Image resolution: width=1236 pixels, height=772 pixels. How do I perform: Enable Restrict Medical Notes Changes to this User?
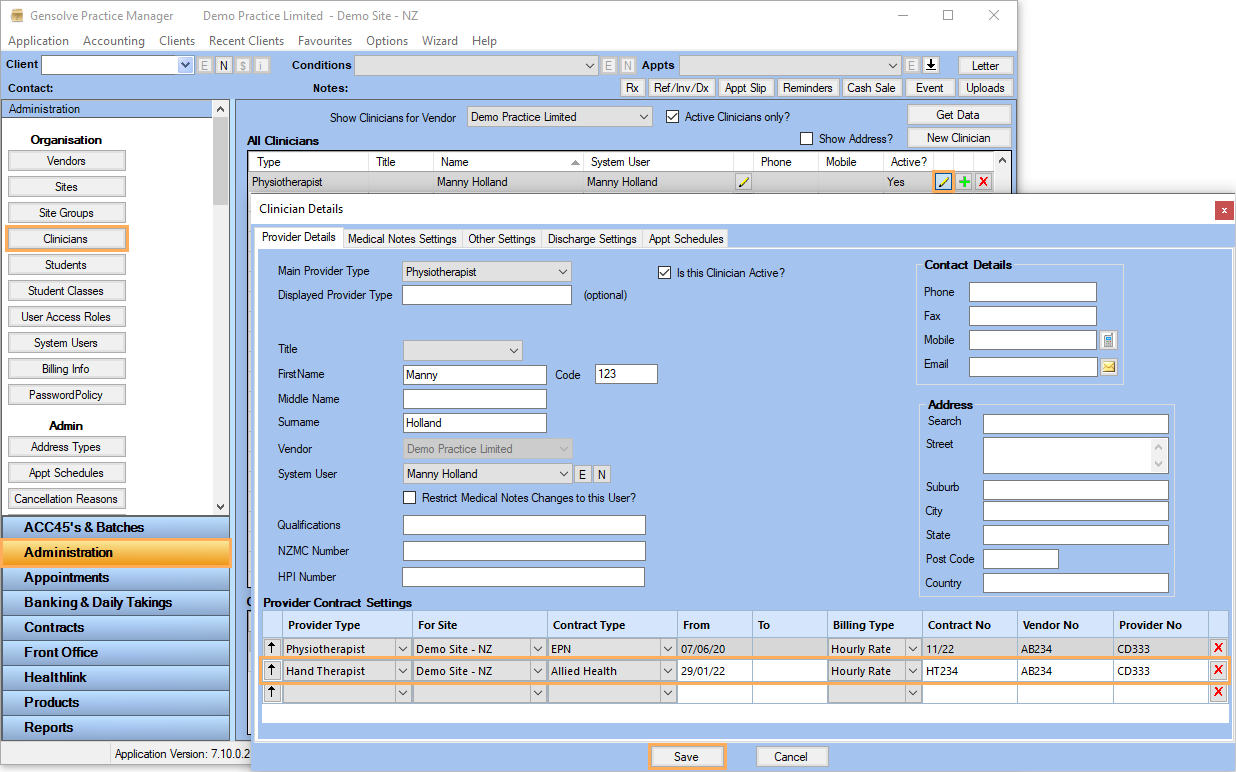(410, 497)
